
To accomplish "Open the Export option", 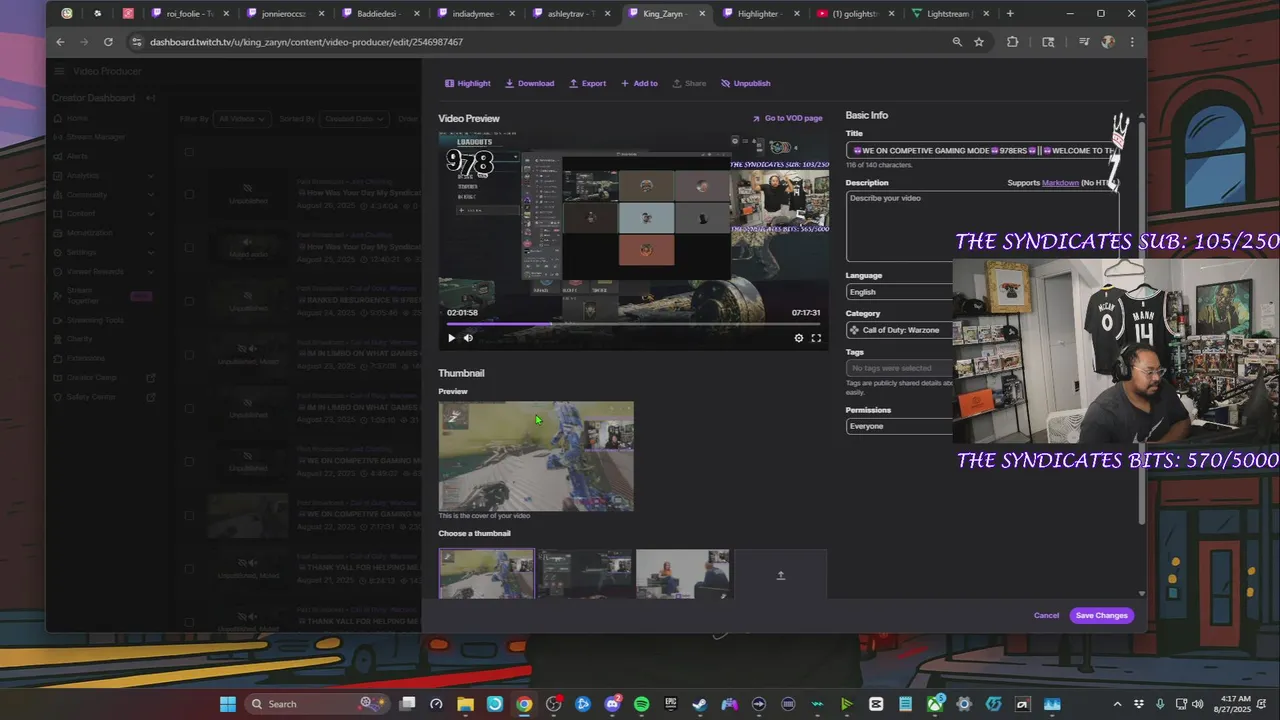I will pyautogui.click(x=587, y=83).
